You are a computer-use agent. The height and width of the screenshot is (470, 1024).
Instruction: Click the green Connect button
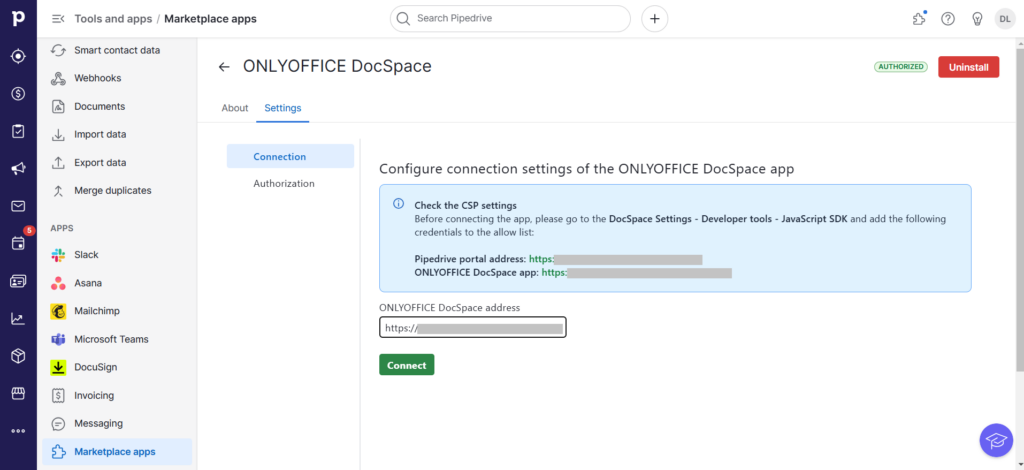point(406,366)
